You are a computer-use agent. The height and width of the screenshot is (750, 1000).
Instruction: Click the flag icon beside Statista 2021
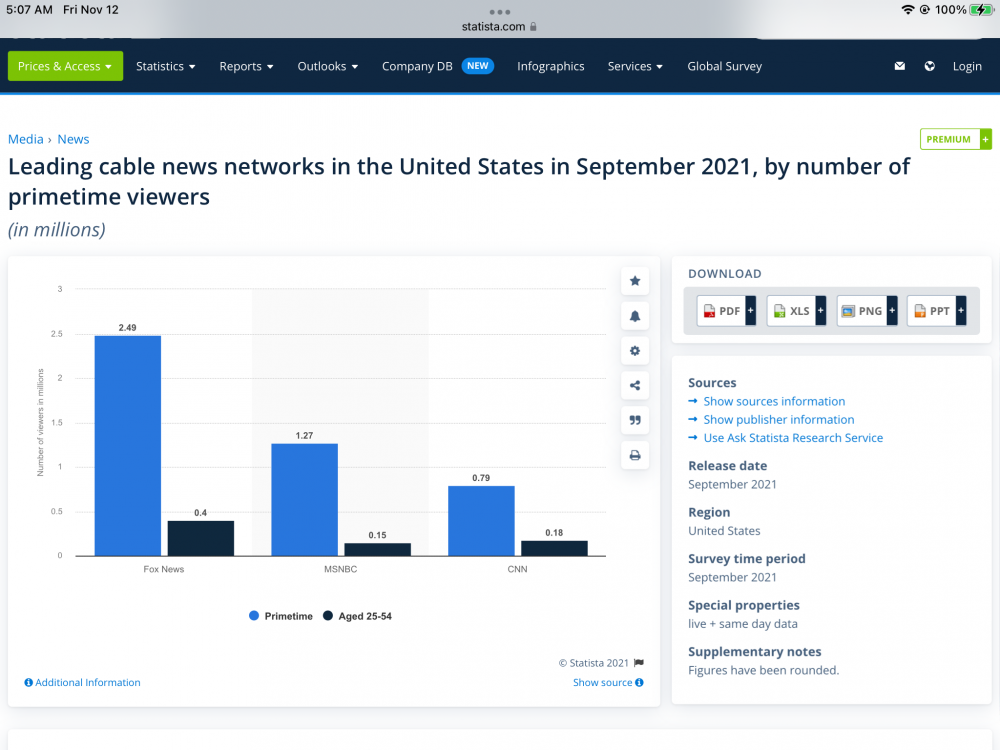pos(638,663)
